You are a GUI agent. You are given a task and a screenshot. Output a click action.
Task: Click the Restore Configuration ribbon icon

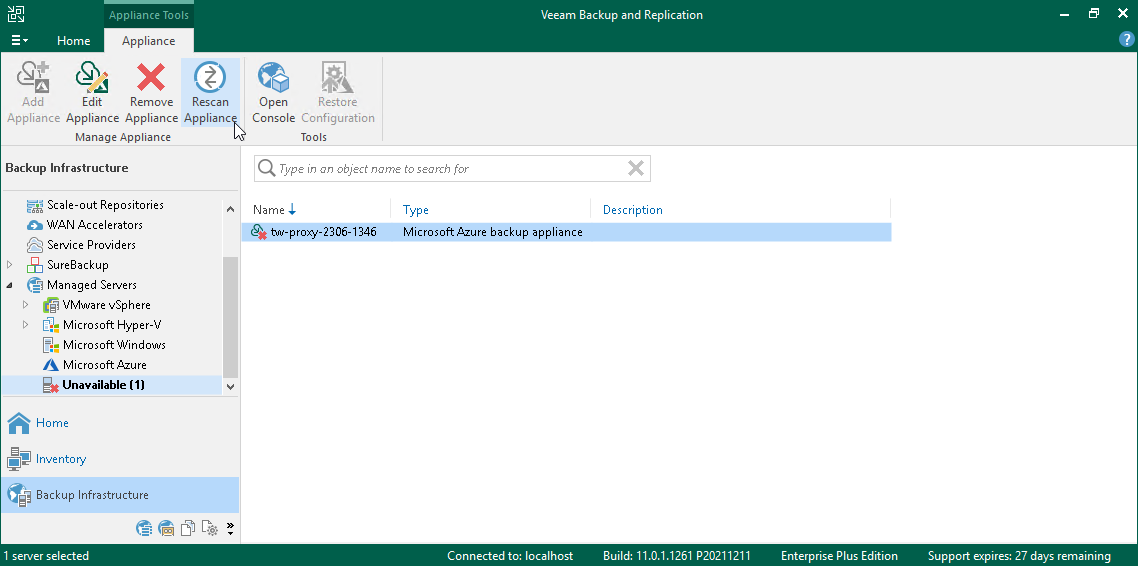coord(337,77)
